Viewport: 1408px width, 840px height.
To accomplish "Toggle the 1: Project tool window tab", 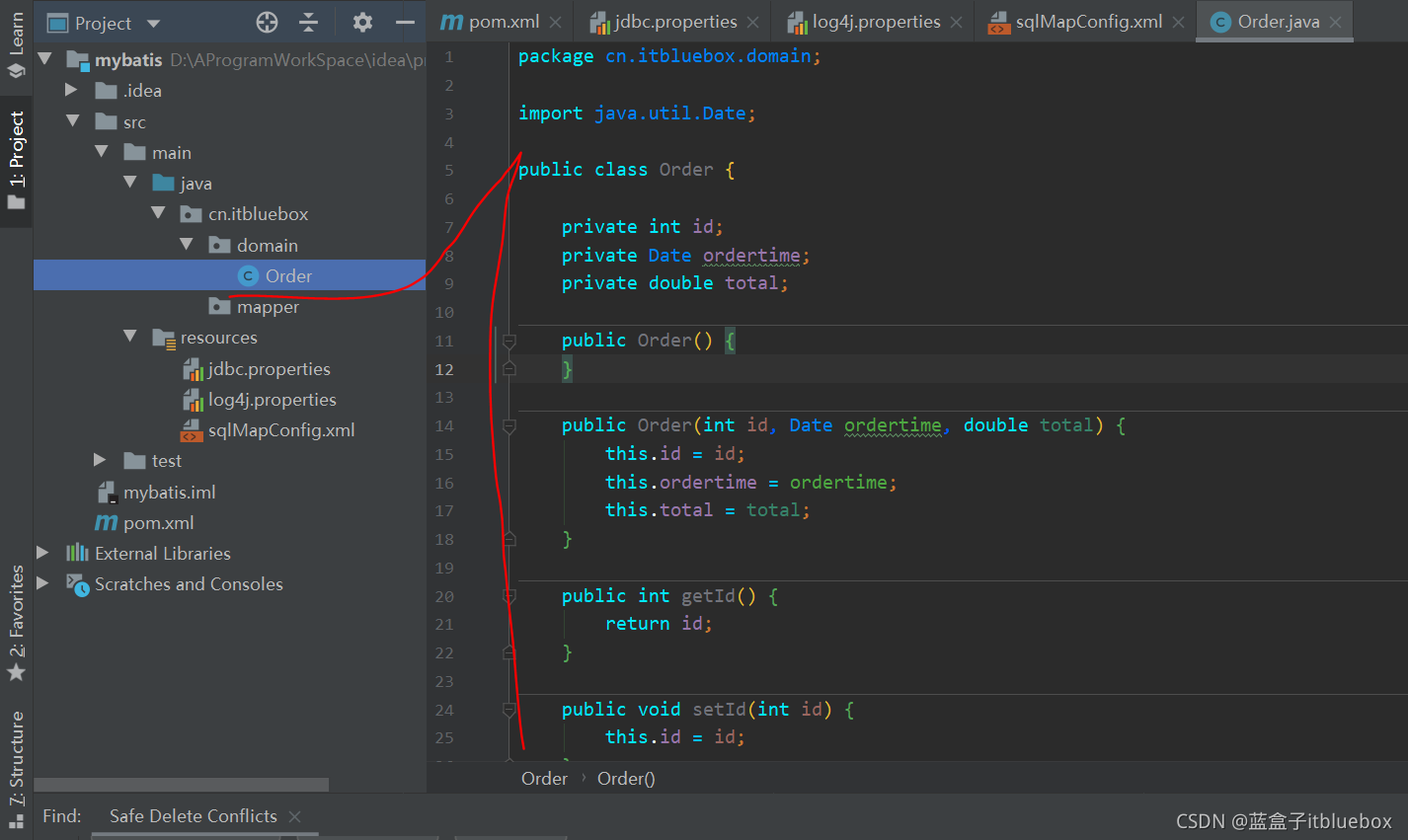I will tap(16, 161).
